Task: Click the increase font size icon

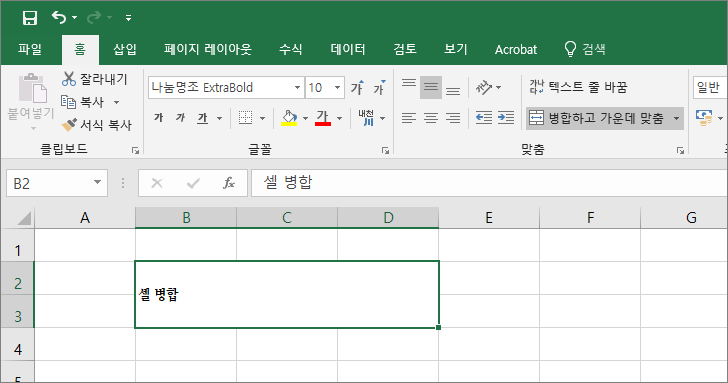Action: (x=357, y=87)
